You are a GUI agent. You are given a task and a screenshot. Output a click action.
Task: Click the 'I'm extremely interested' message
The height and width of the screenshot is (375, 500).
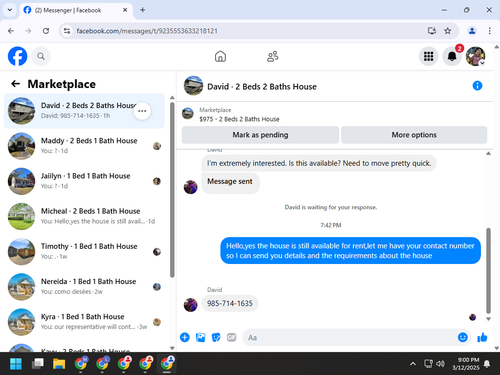(x=319, y=163)
